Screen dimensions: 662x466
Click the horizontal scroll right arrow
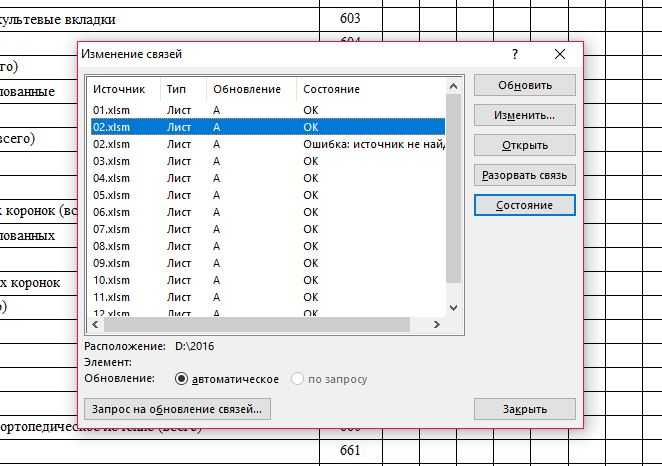[x=437, y=324]
